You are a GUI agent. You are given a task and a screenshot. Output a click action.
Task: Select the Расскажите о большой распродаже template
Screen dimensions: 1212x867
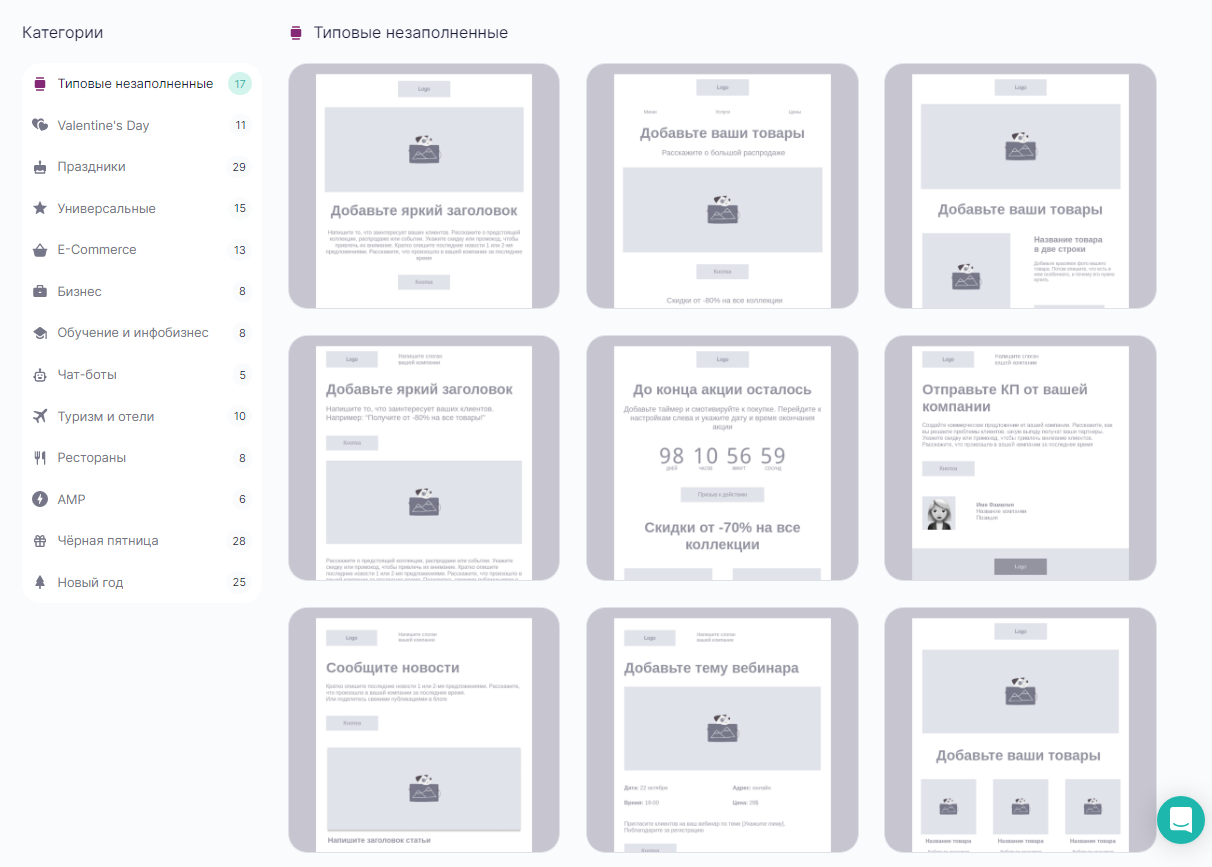click(722, 186)
